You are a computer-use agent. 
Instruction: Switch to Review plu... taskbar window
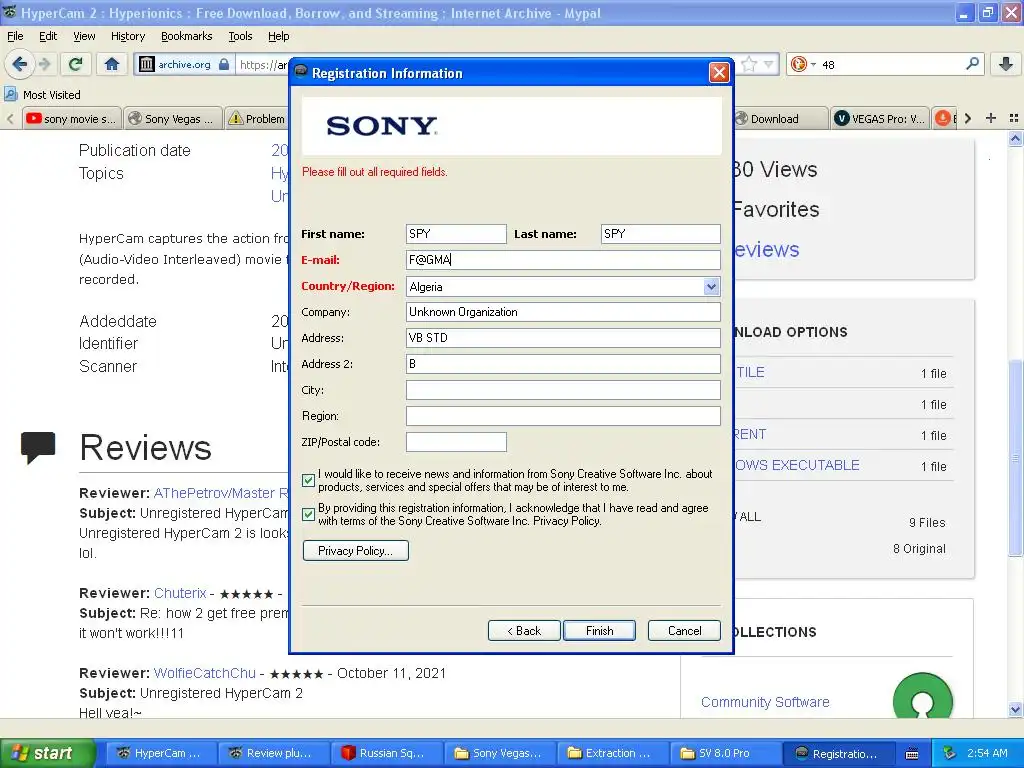[272, 753]
